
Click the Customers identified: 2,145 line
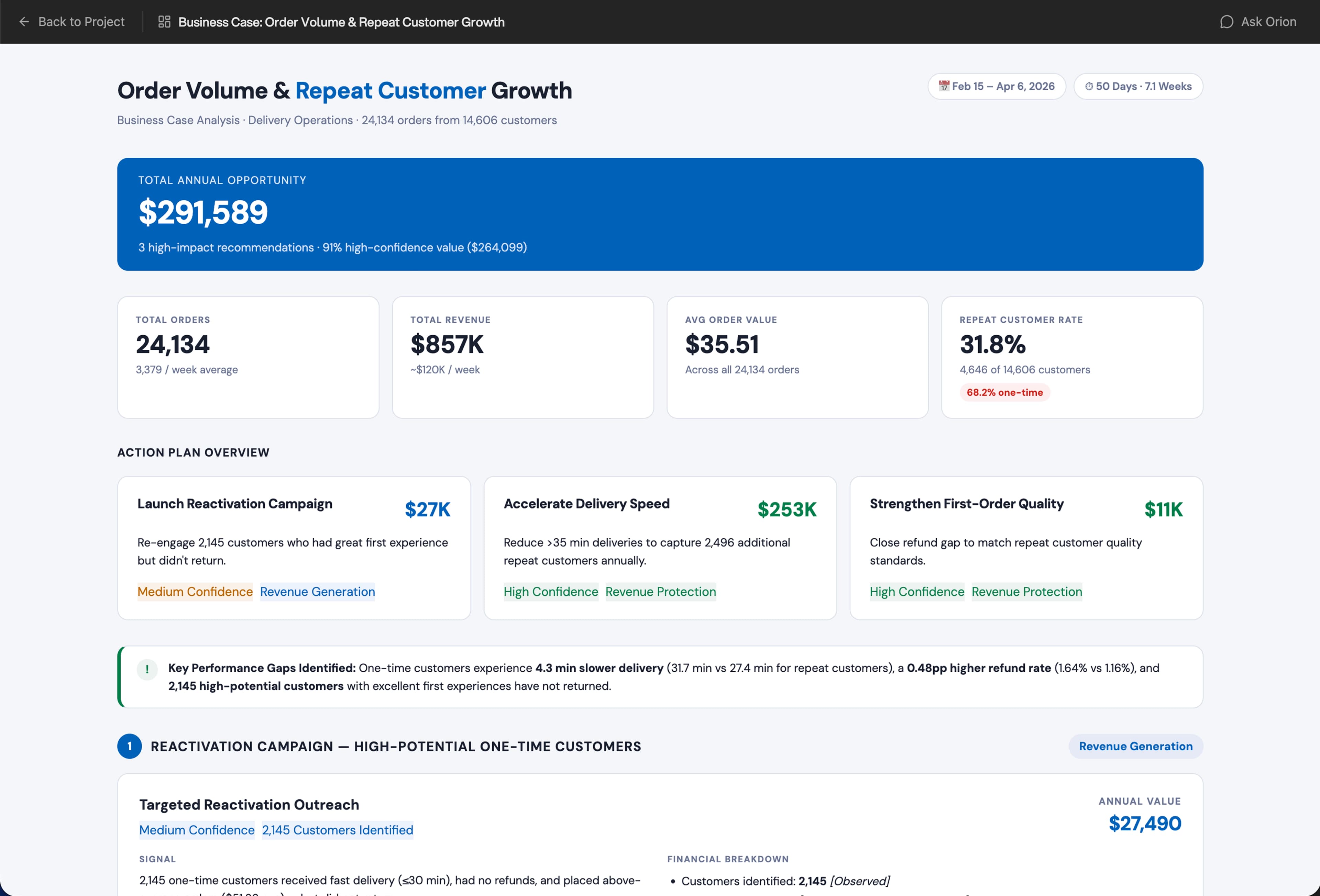pos(785,881)
